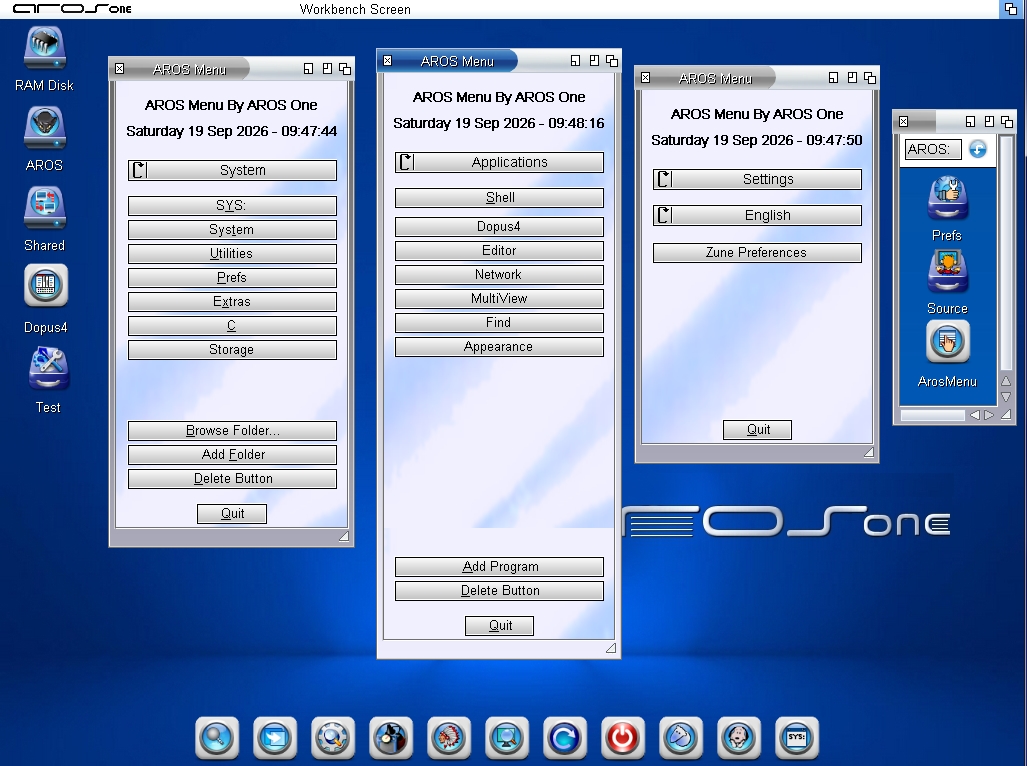This screenshot has width=1027, height=766.
Task: Select the AROS drive icon on desktop
Action: (x=45, y=128)
